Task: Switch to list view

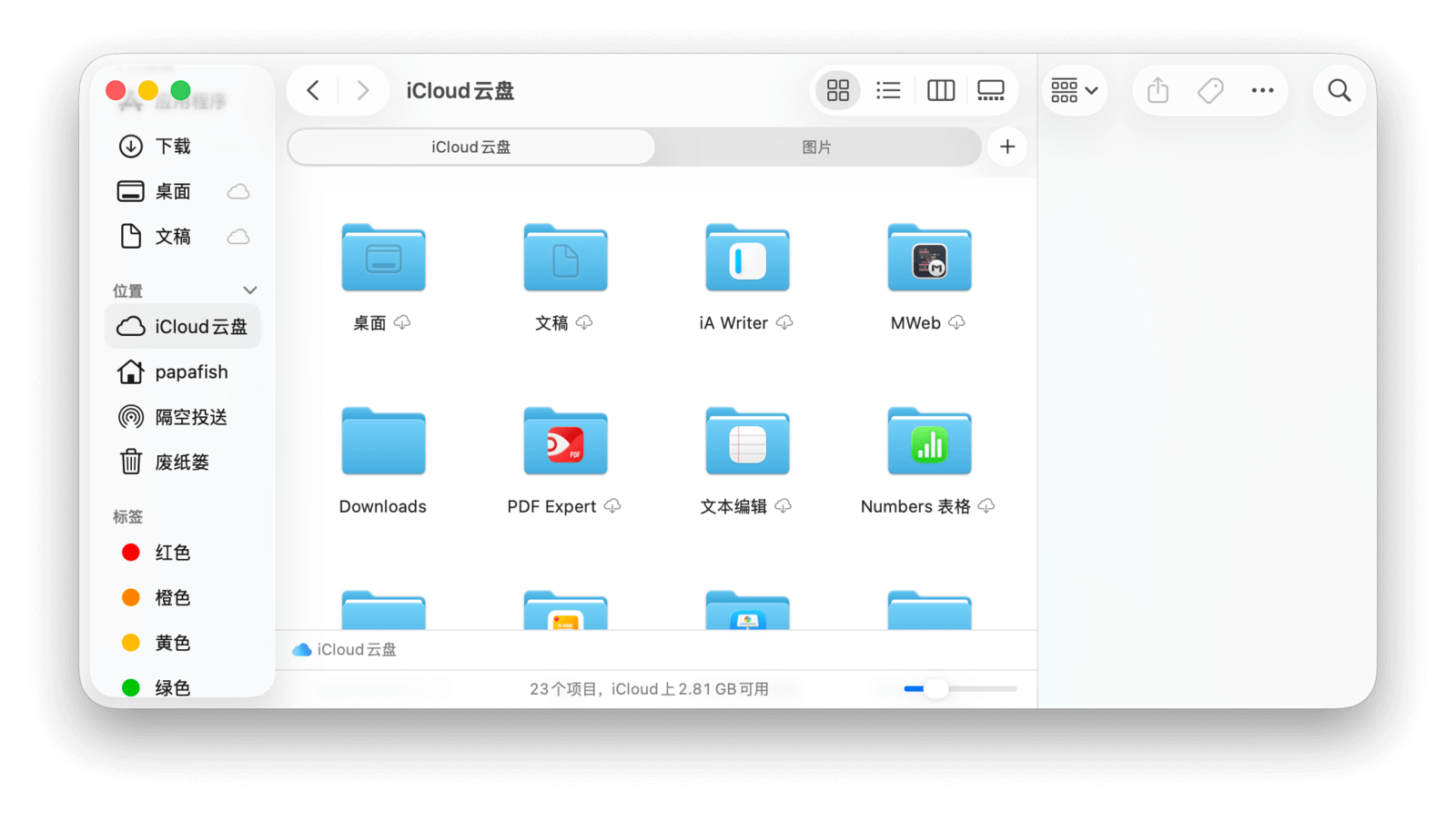Action: [888, 90]
